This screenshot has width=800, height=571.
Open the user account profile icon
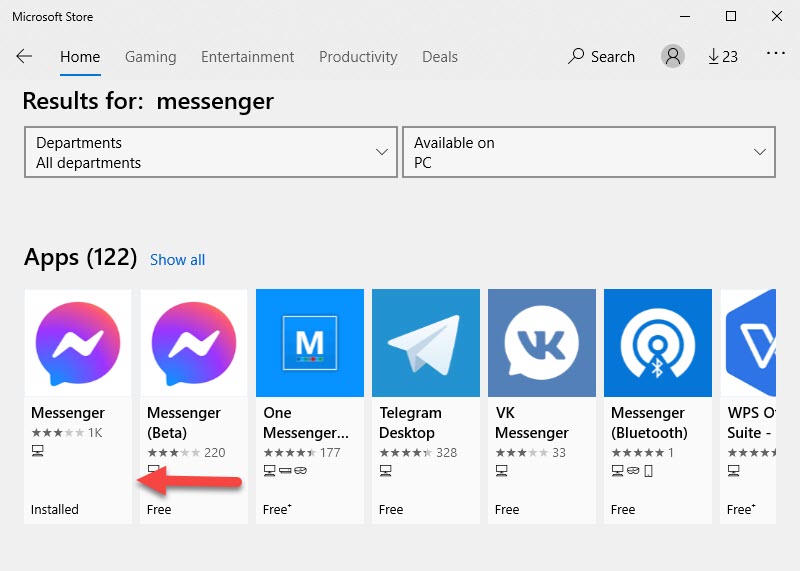click(673, 57)
